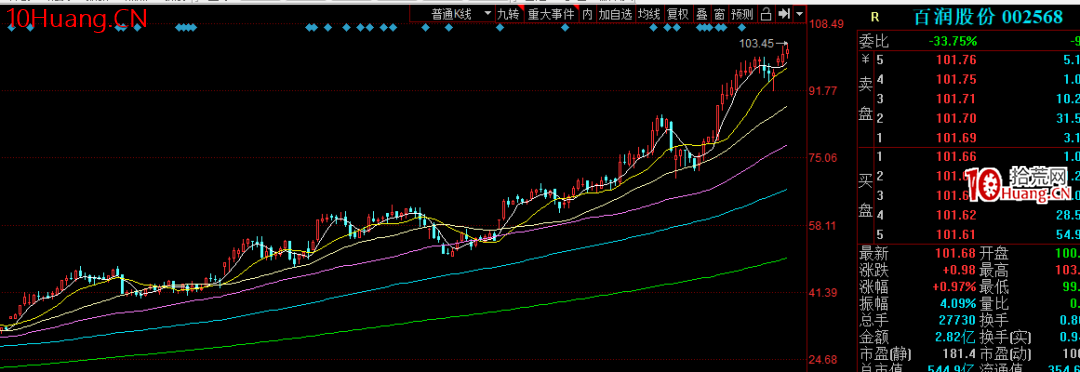Select sell level 5 price 101.76

(x=956, y=60)
